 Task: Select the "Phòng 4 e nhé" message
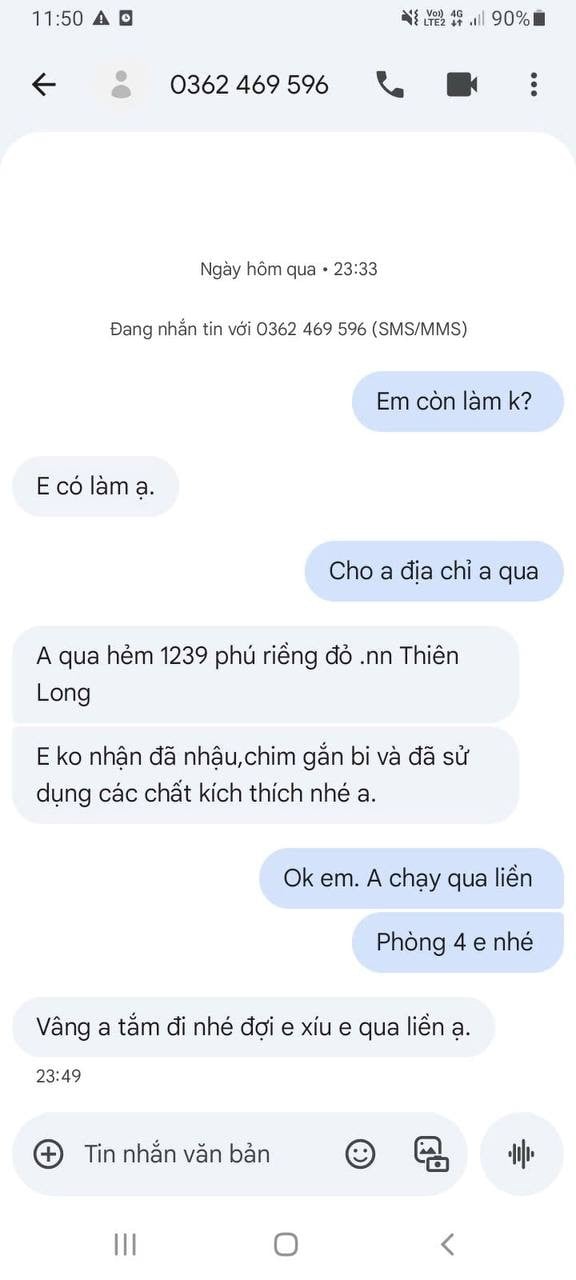click(457, 942)
